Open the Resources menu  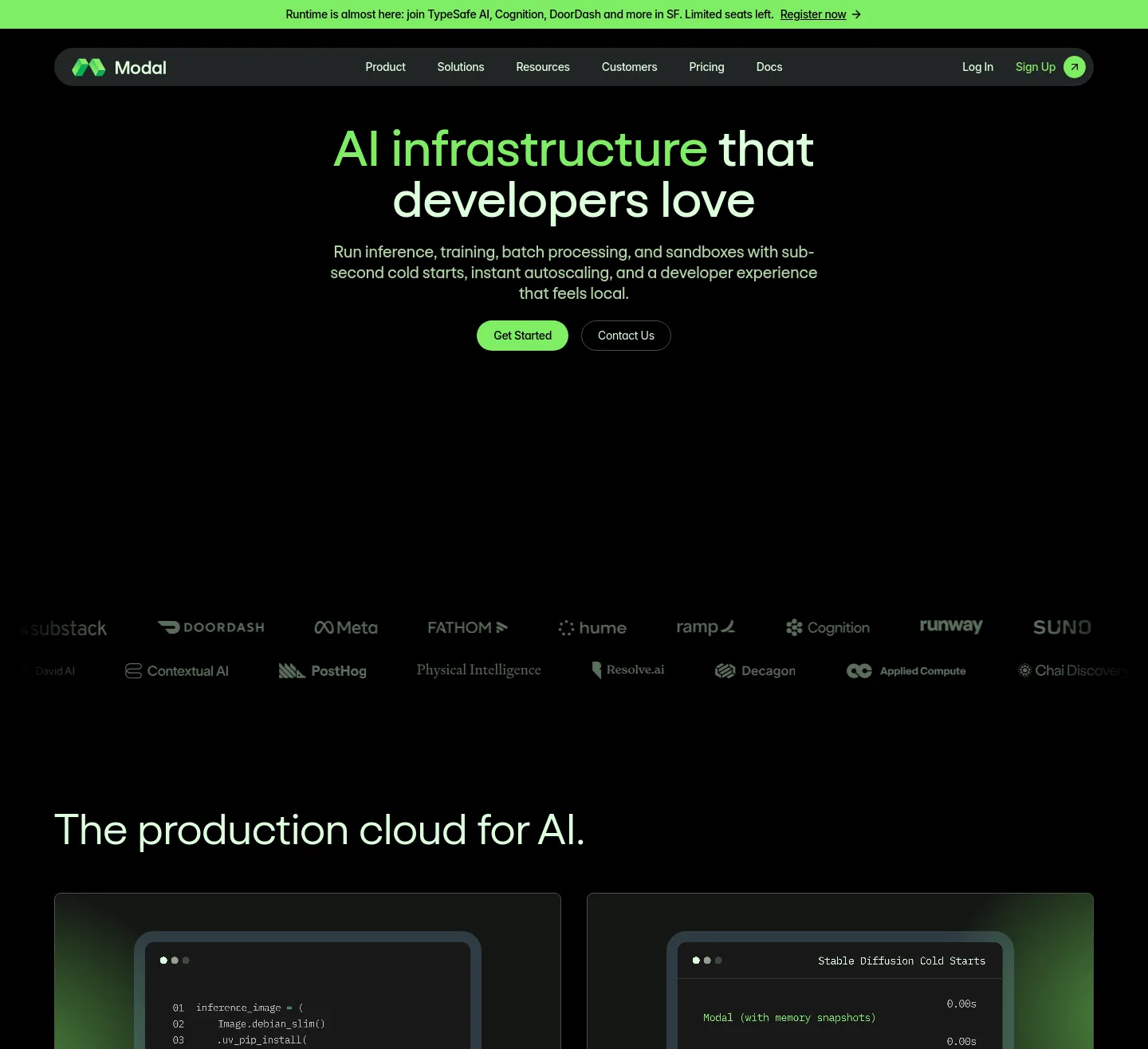(543, 67)
